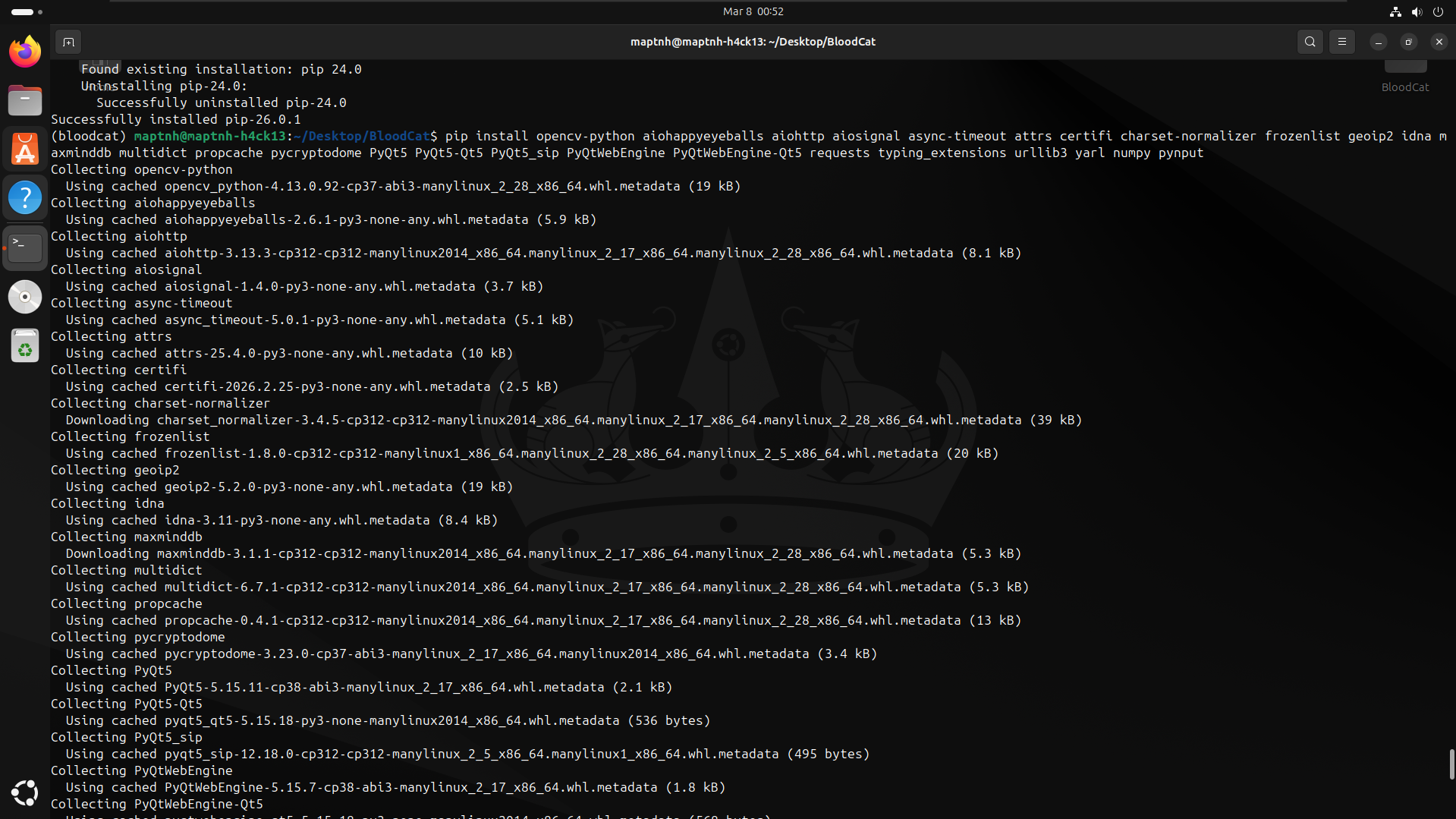The image size is (1456, 819).
Task: Open the Help application from the dock
Action: coord(25,197)
